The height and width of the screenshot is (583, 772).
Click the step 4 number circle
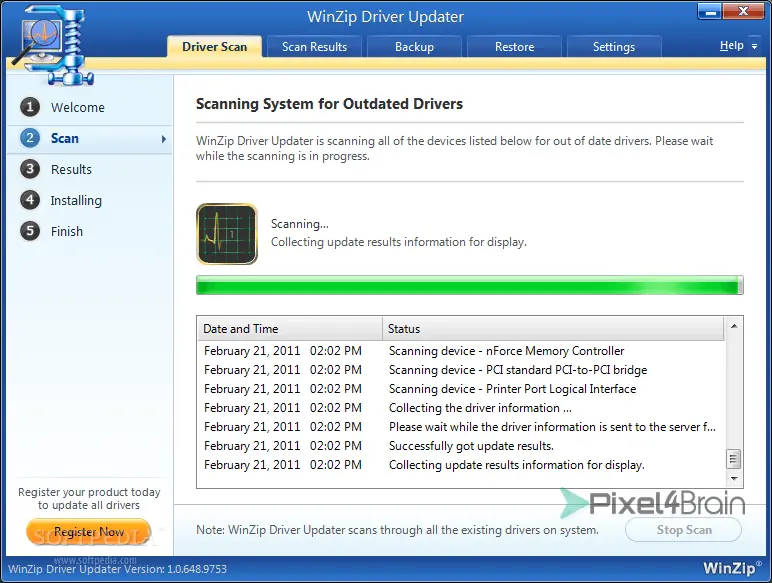click(x=30, y=200)
